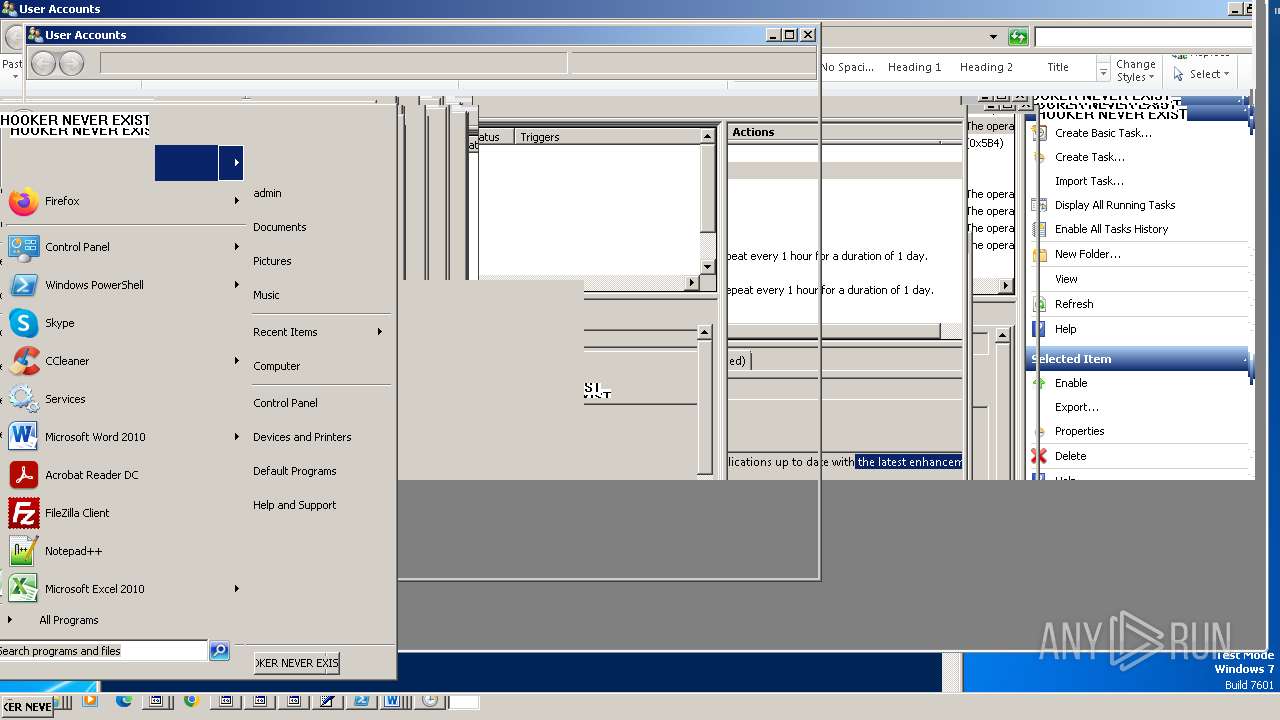Click the clock icon in the taskbar
Viewport: 1280px width, 720px height.
pos(430,702)
